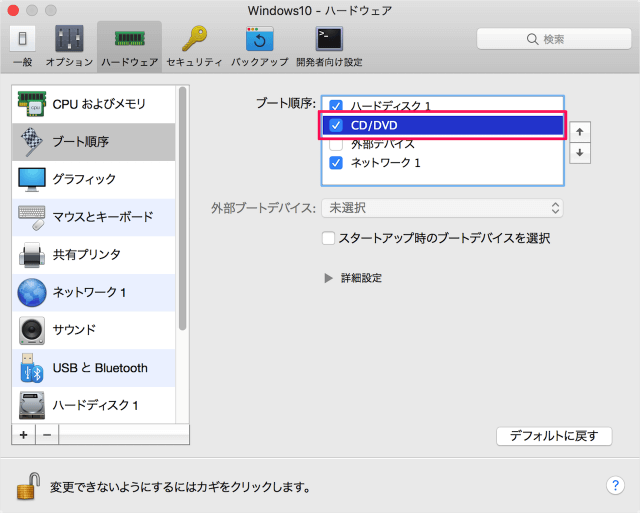This screenshot has height=513, width=640.
Task: Open the オプション settings icon
Action: point(69,46)
